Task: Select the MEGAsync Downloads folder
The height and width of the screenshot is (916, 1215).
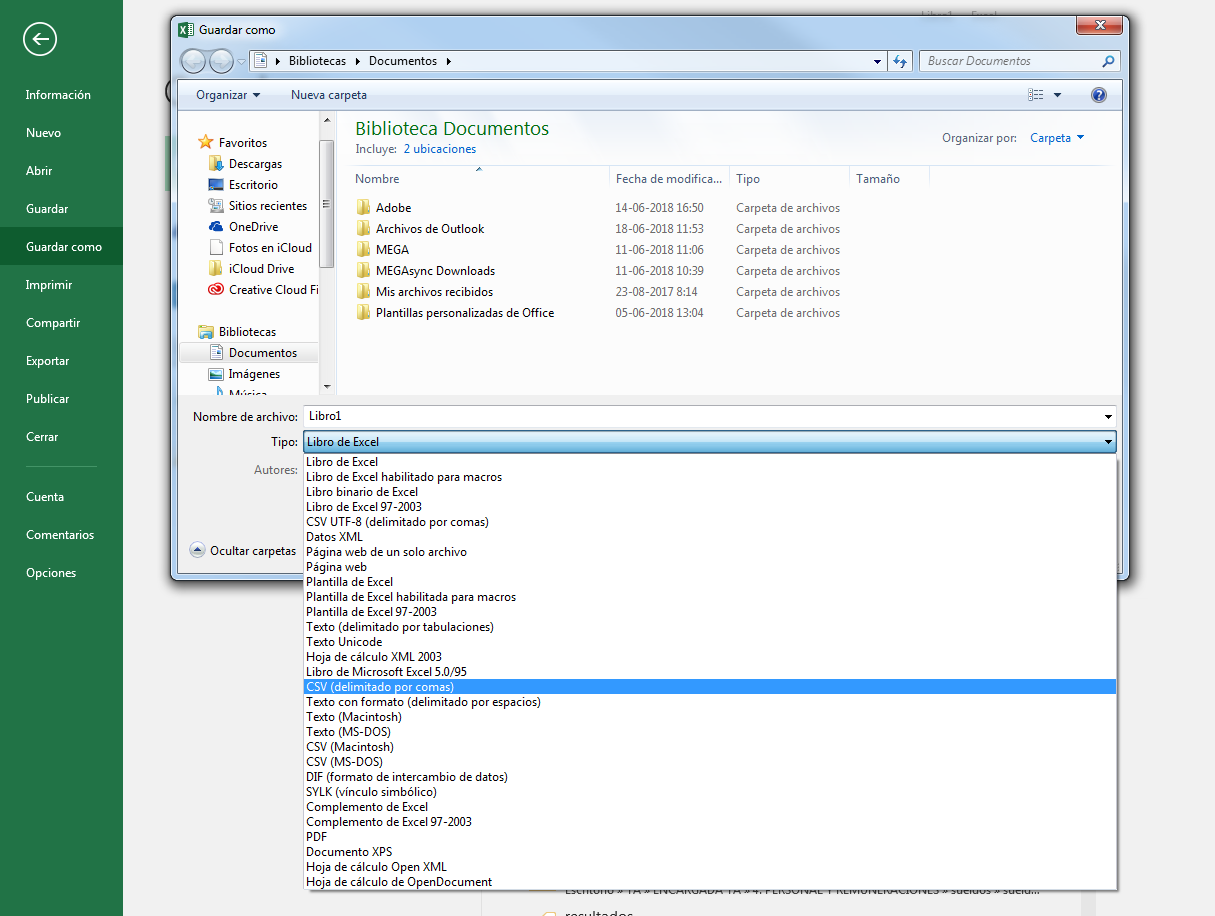Action: 435,271
